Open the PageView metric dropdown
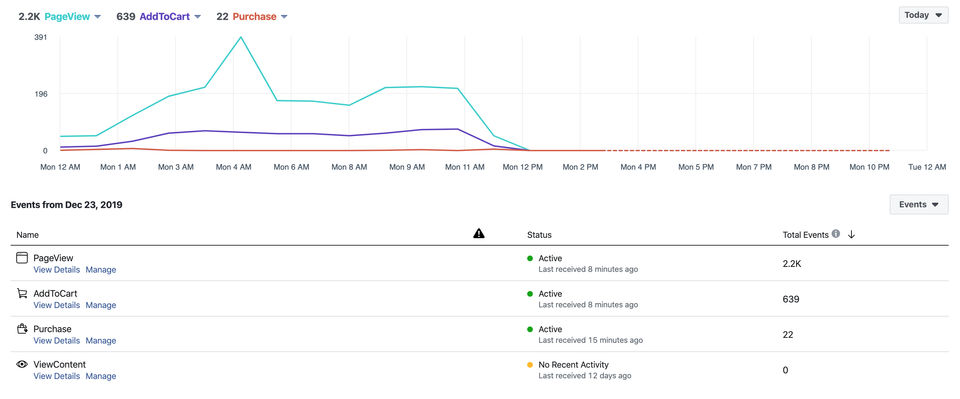960x399 pixels. (98, 17)
